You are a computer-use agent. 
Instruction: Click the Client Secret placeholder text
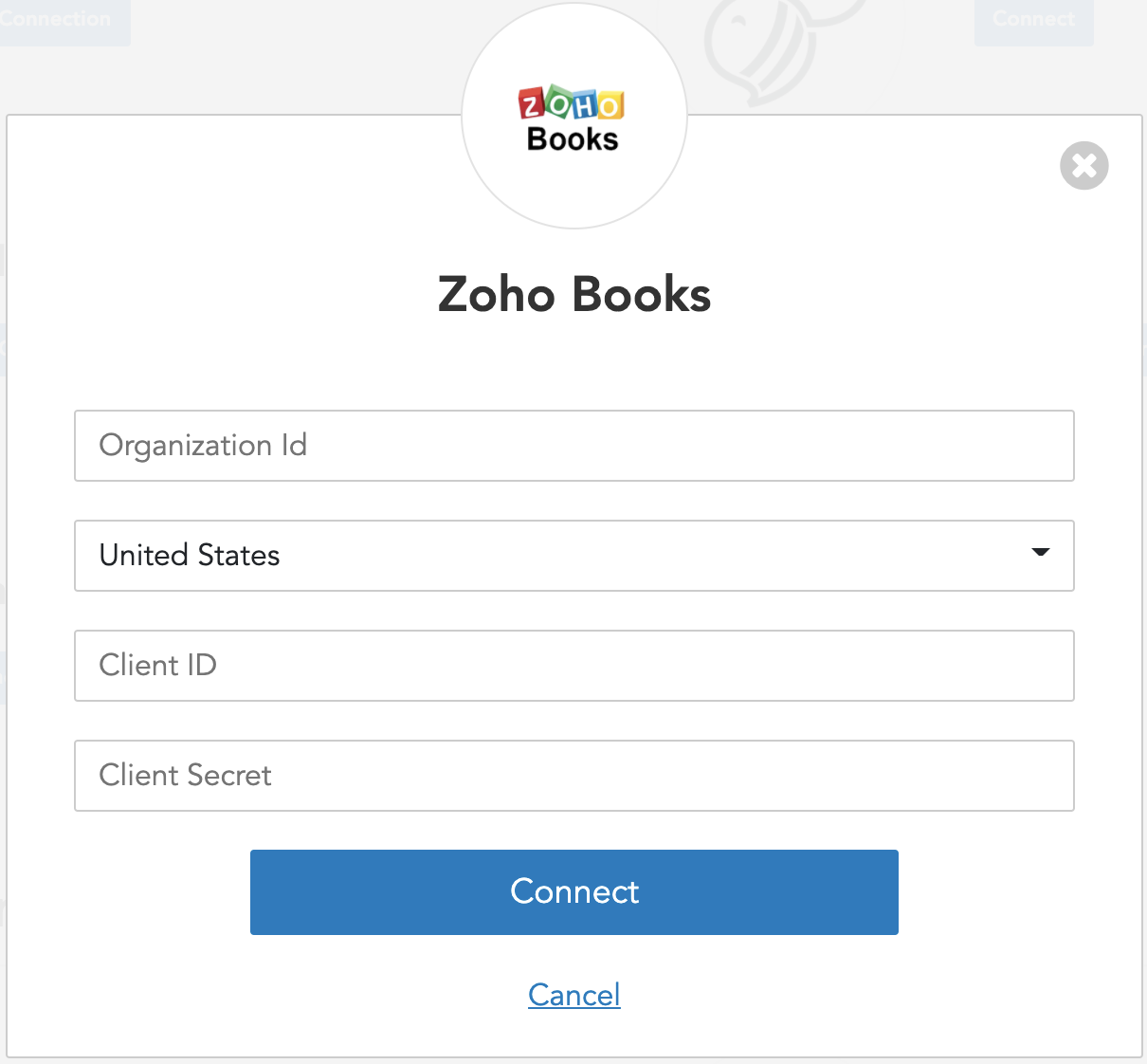click(185, 776)
